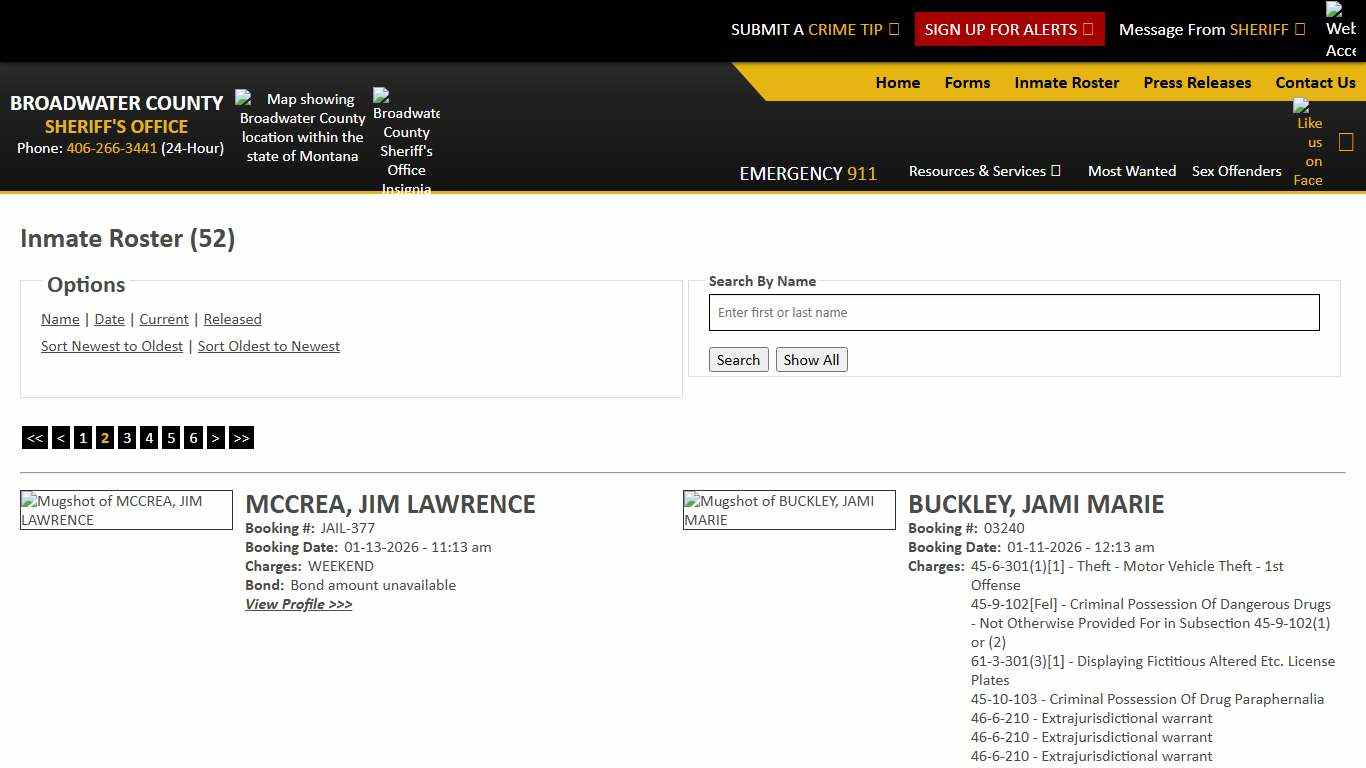This screenshot has height=768, width=1366.
Task: Open the Inmate Roster menu item
Action: point(1066,82)
